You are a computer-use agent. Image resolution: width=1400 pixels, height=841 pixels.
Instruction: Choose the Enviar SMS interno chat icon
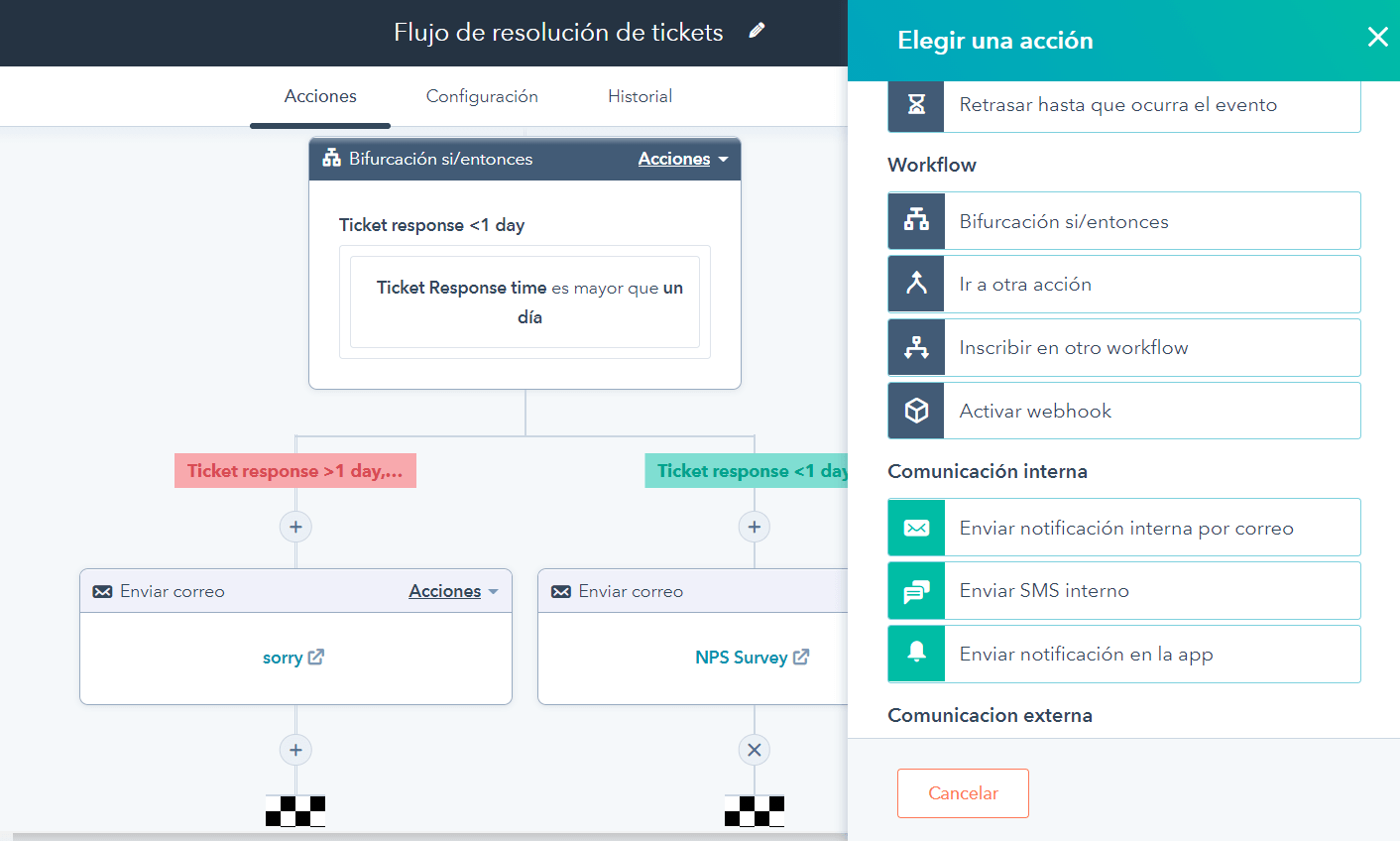point(916,591)
